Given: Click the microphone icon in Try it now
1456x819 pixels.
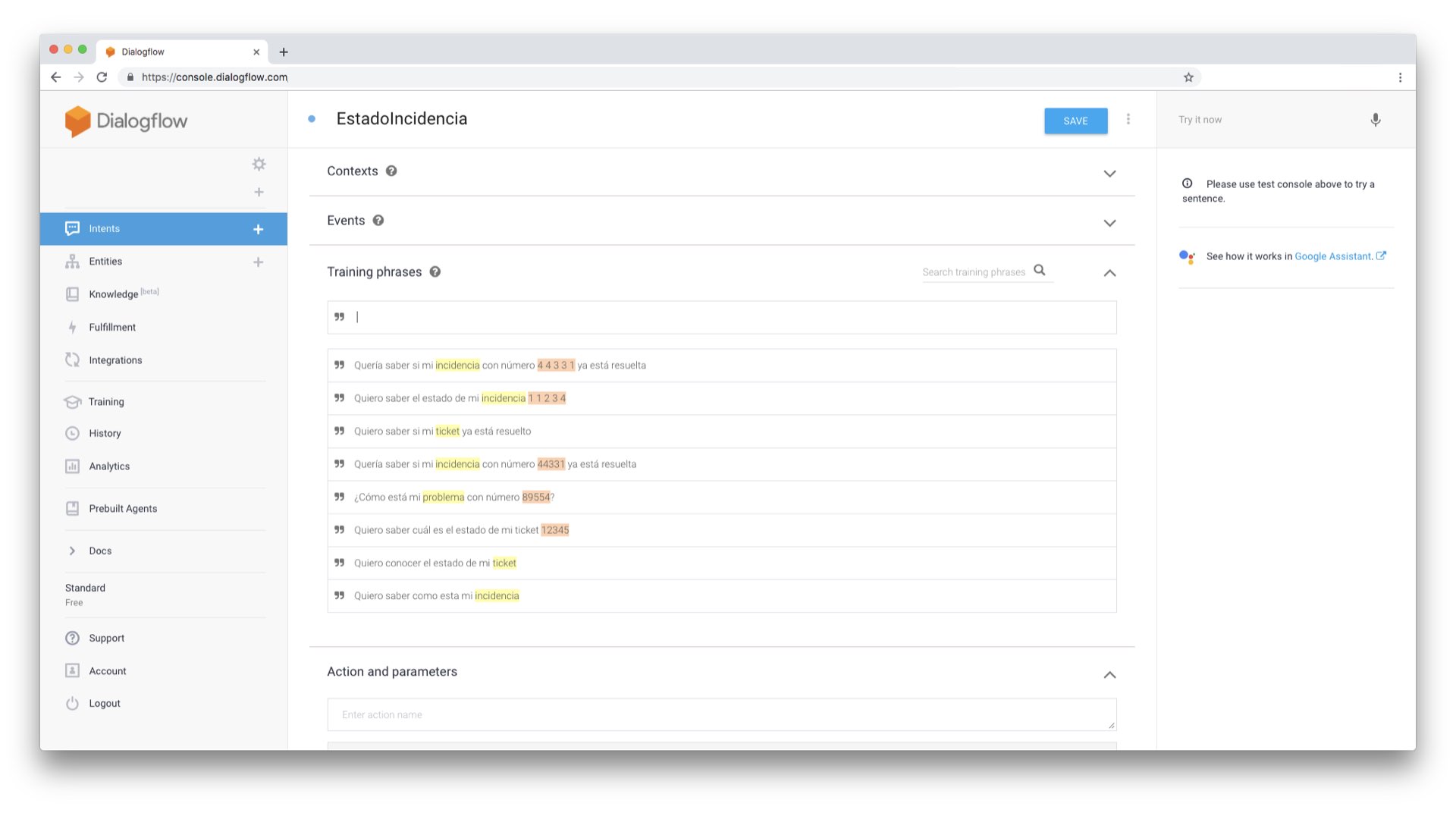Looking at the screenshot, I should tap(1375, 120).
